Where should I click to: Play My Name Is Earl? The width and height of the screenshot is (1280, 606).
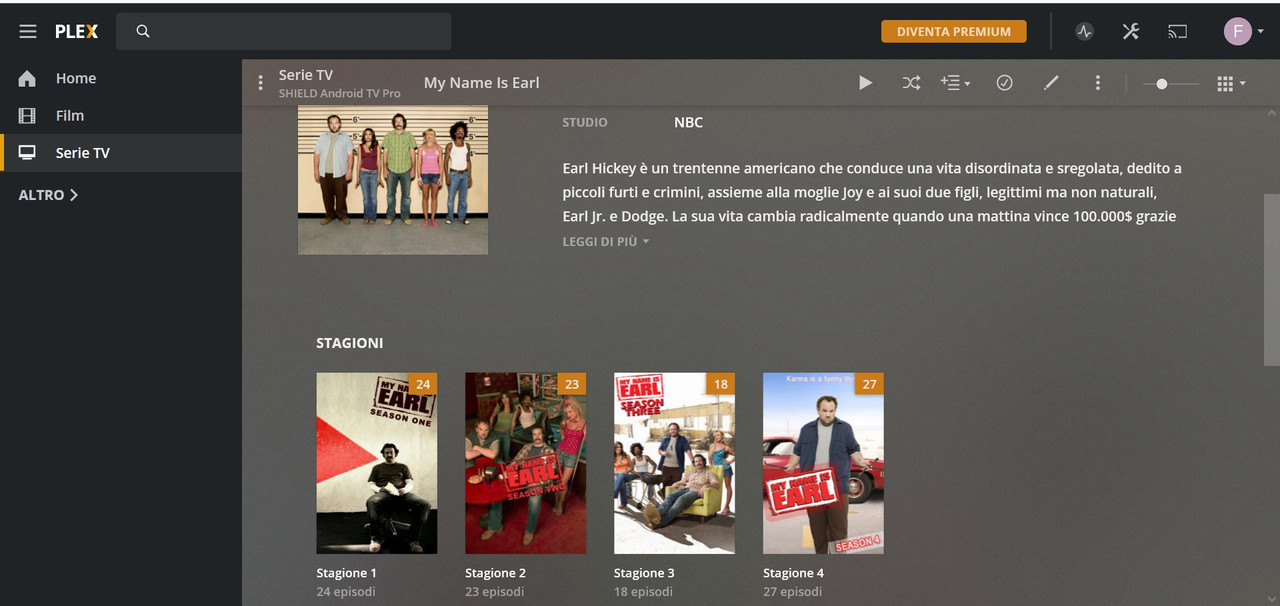pyautogui.click(x=865, y=83)
